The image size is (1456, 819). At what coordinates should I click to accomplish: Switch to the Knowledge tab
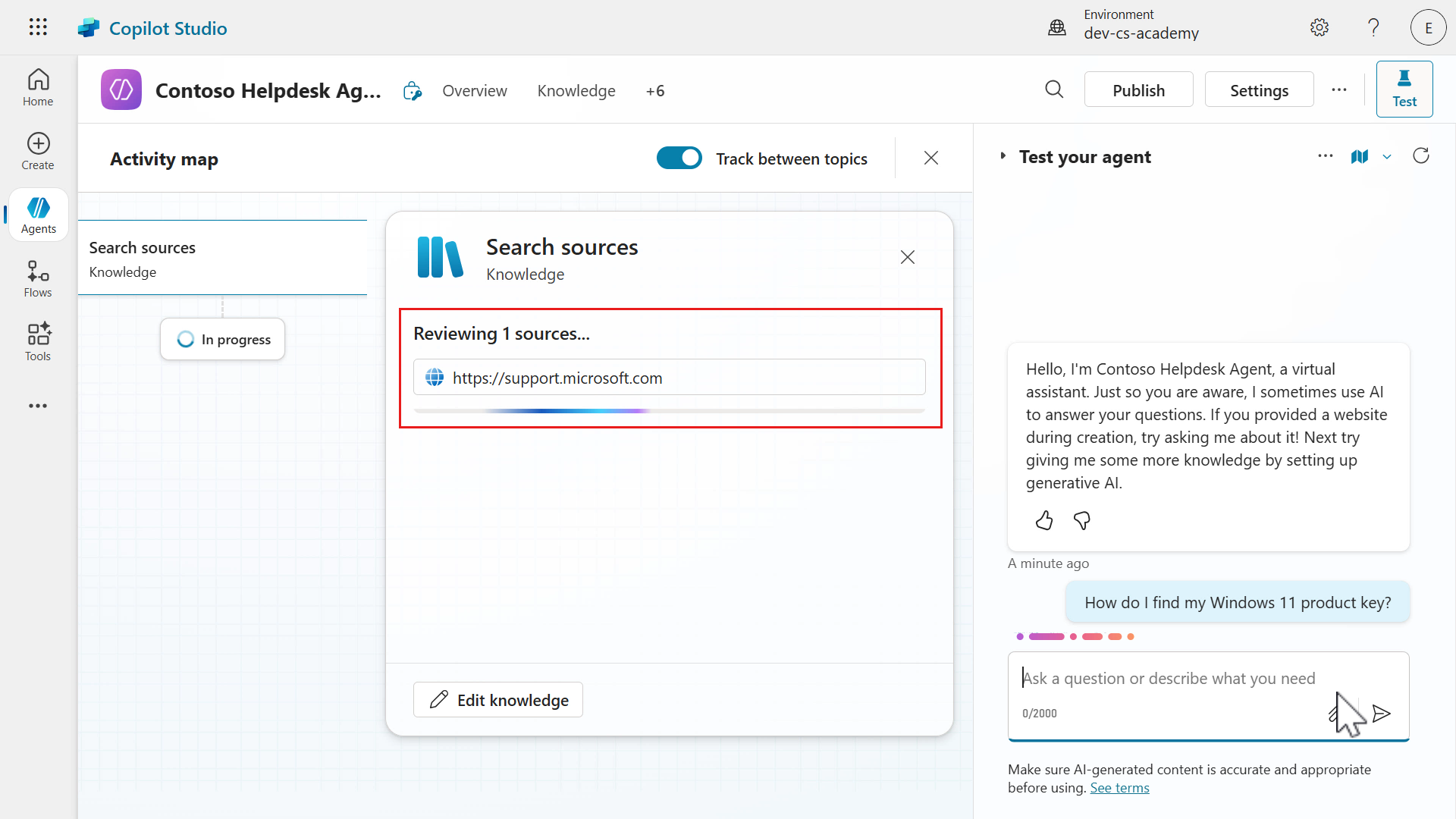click(576, 91)
